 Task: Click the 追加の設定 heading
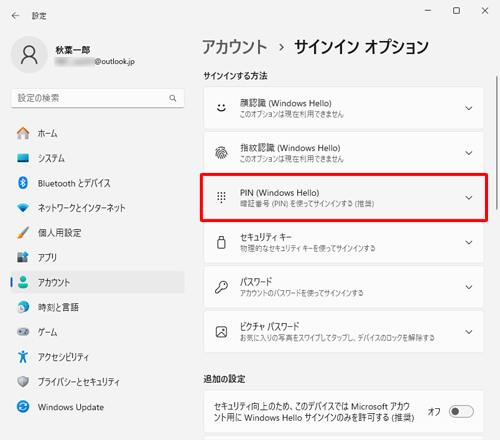coord(224,379)
